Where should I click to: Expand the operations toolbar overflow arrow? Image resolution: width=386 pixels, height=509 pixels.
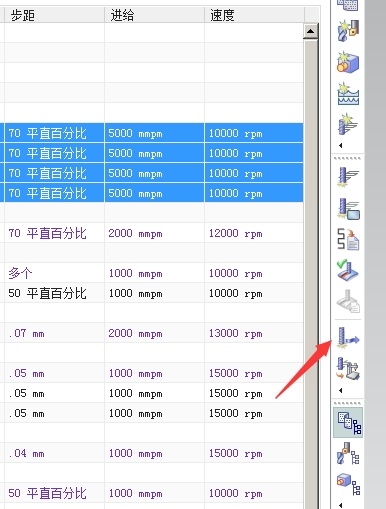(340, 390)
